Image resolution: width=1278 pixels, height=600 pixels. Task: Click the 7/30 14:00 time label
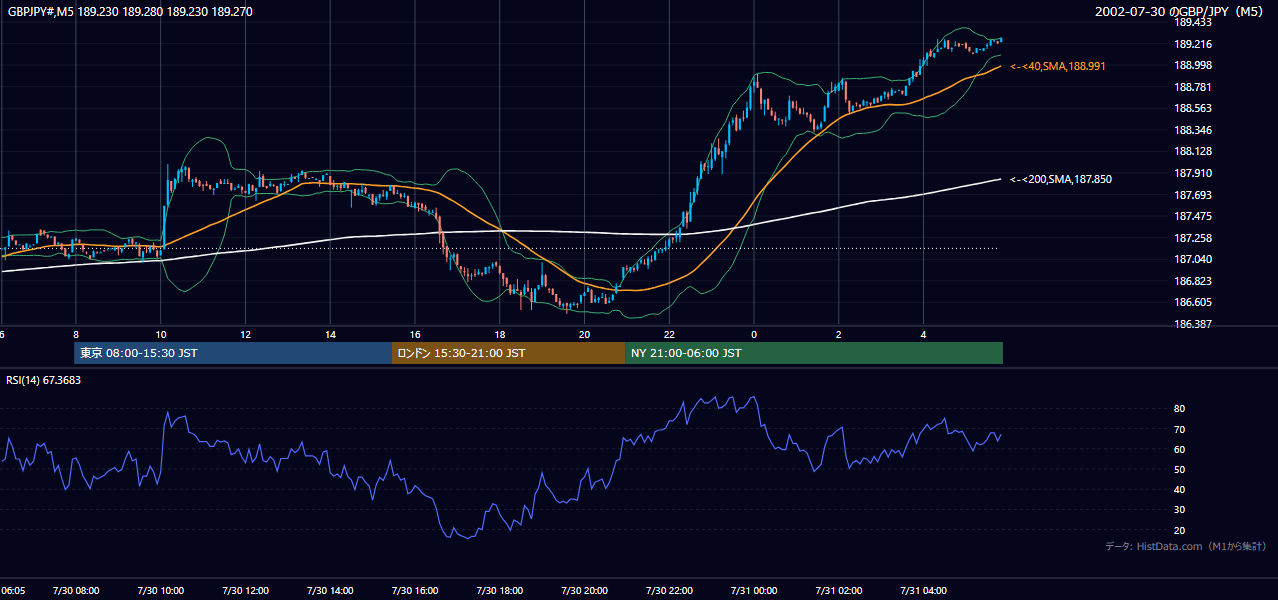pos(330,591)
